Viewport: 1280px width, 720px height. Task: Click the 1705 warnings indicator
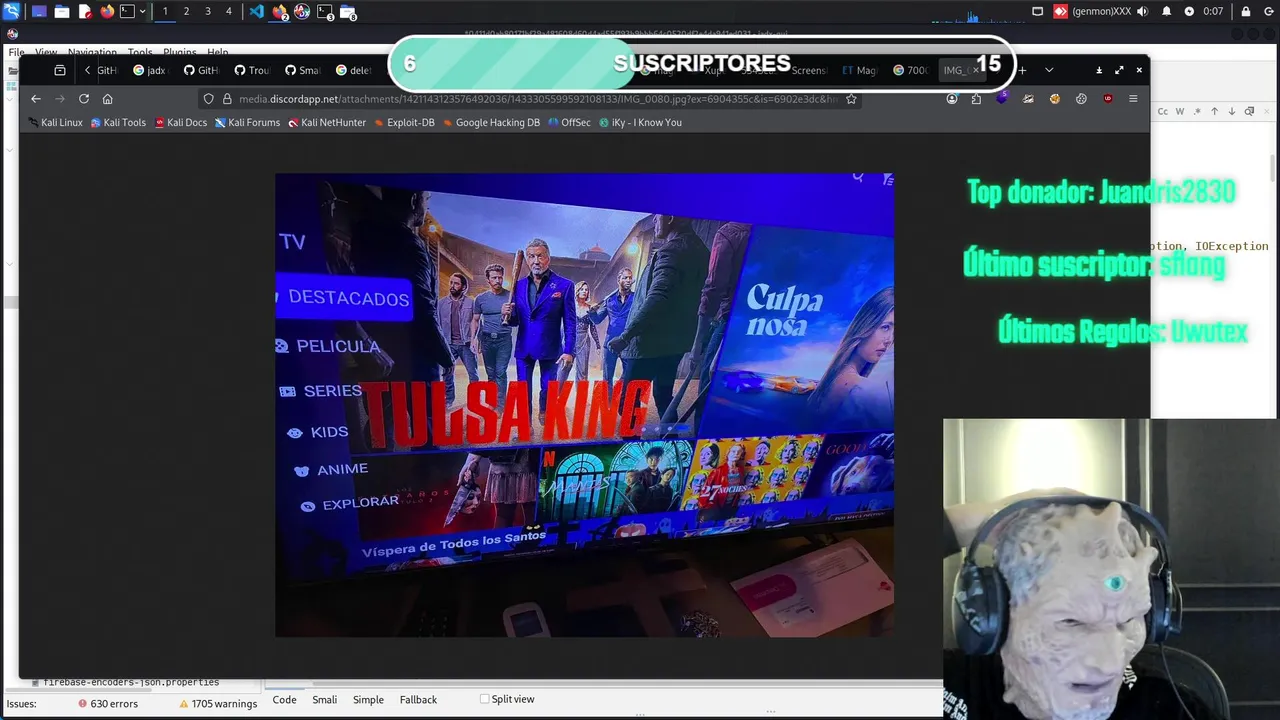217,704
